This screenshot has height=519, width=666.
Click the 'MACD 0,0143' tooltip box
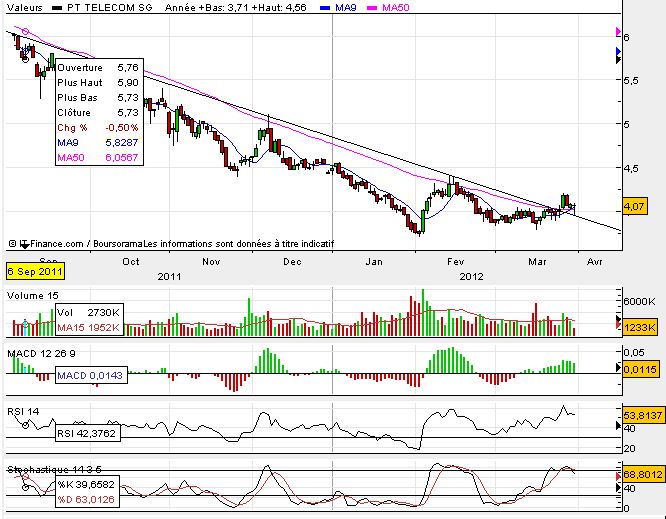[x=91, y=375]
